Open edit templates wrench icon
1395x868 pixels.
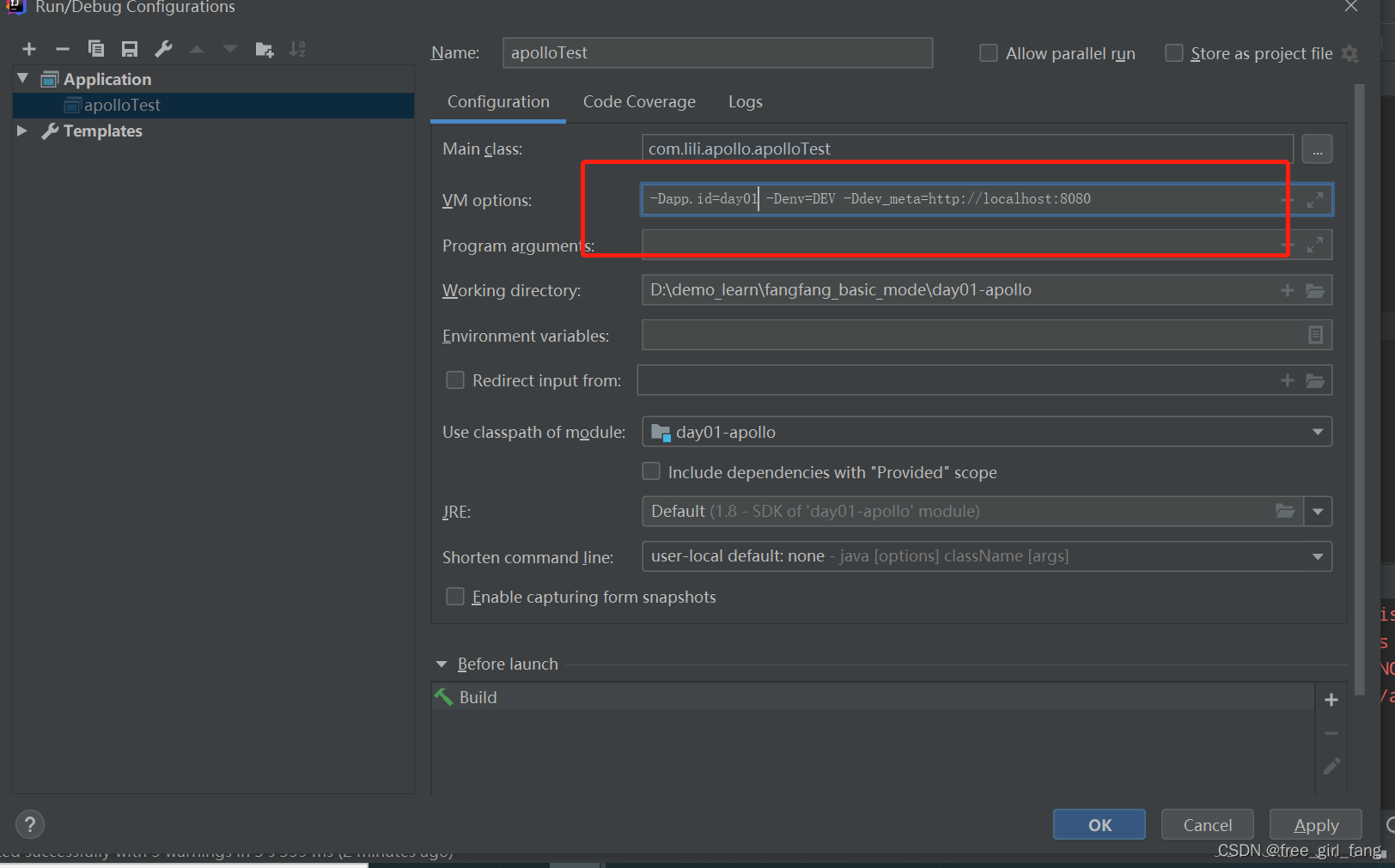(x=163, y=49)
